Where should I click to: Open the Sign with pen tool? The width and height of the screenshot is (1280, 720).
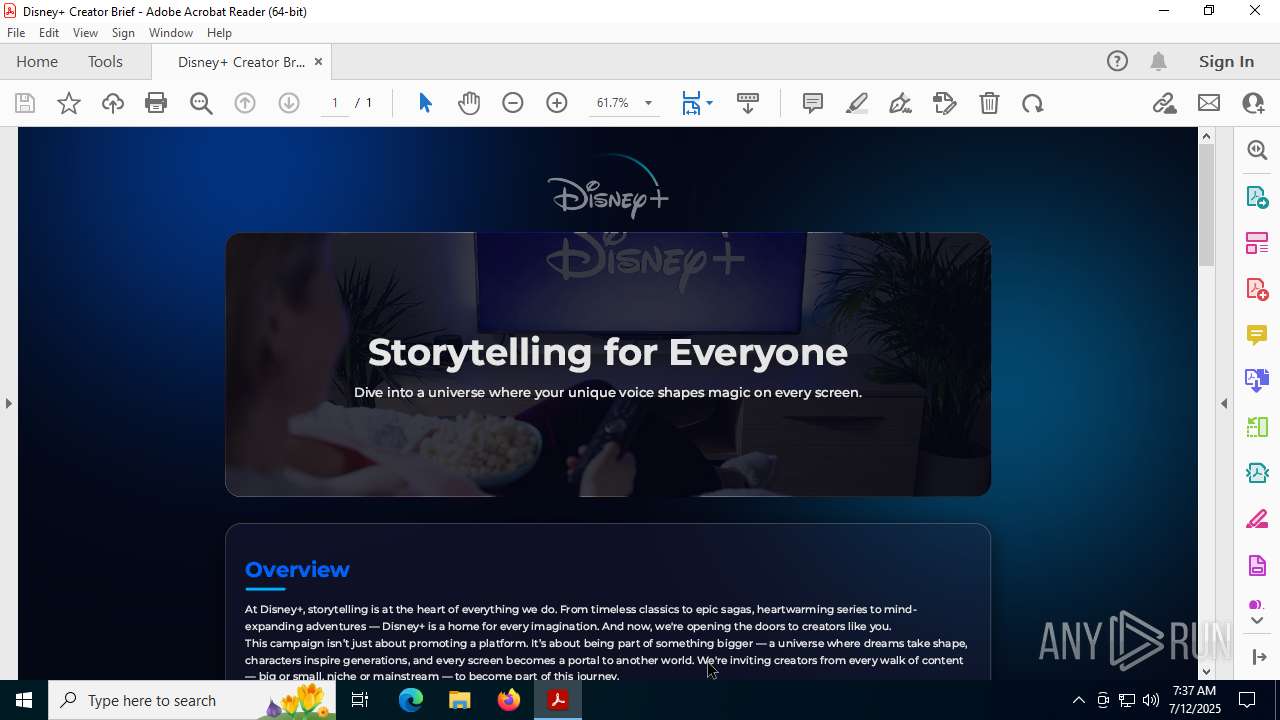901,103
